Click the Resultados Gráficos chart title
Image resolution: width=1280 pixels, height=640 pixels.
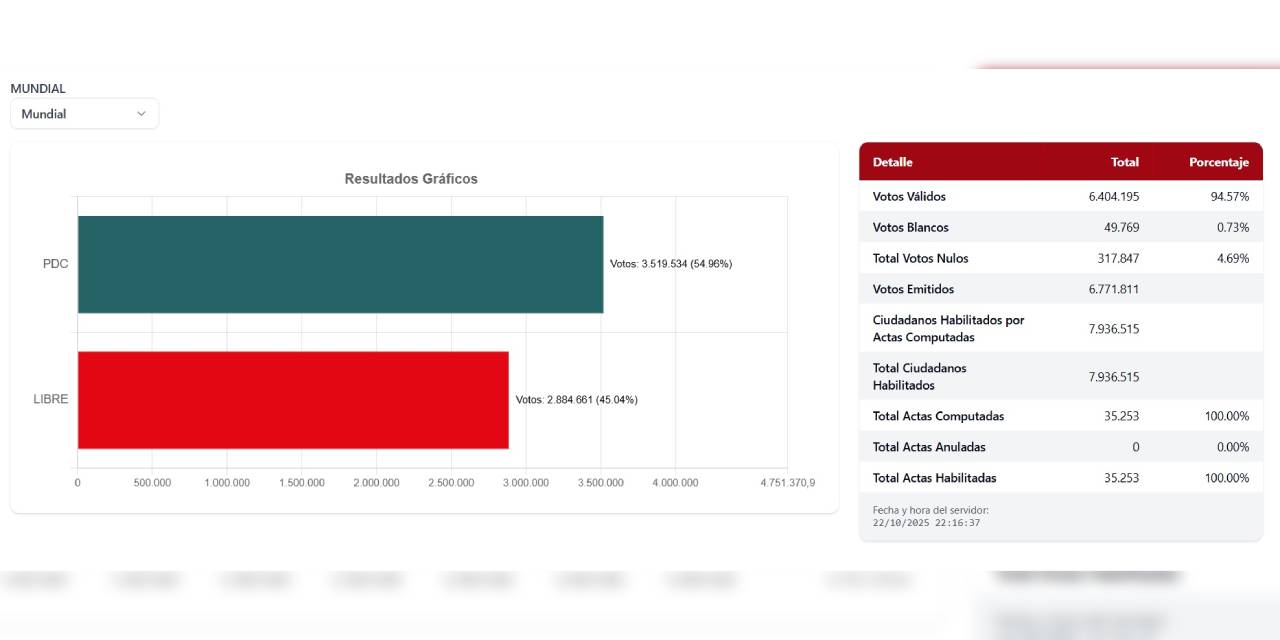click(x=411, y=179)
